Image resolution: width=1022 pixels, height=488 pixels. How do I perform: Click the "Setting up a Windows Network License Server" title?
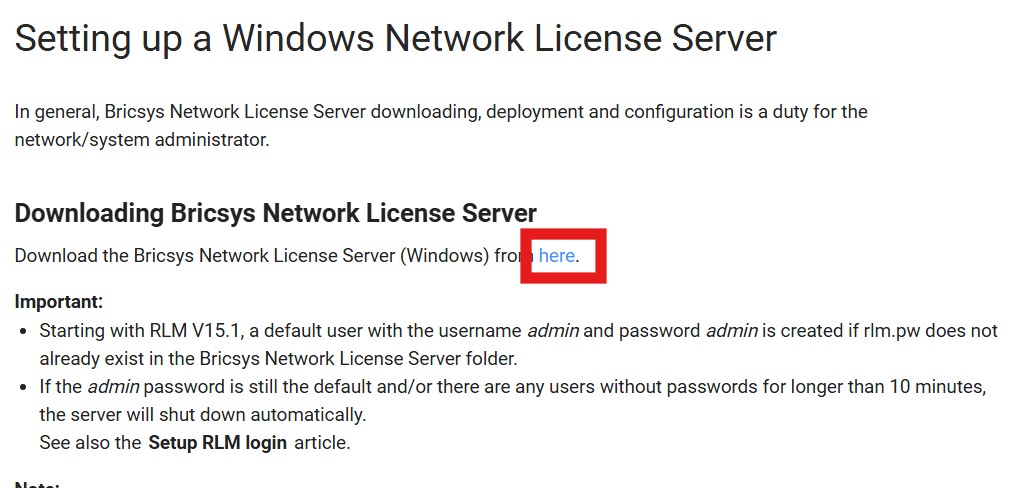tap(395, 38)
